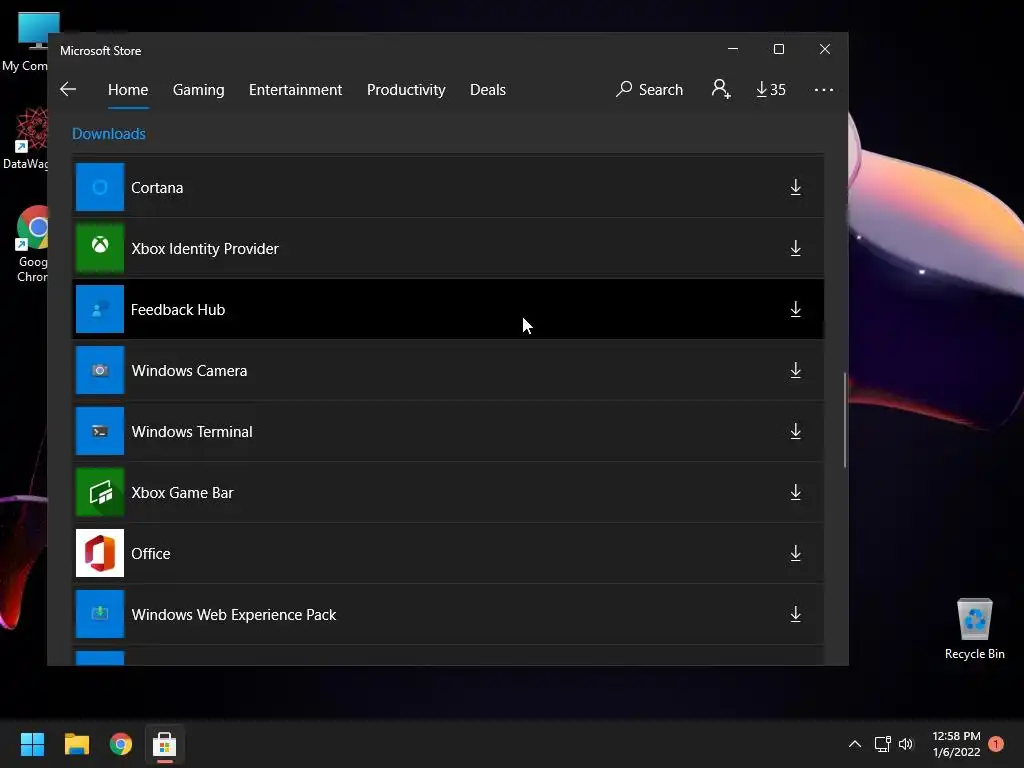1024x768 pixels.
Task: Open the sign-in account icon
Action: (721, 89)
